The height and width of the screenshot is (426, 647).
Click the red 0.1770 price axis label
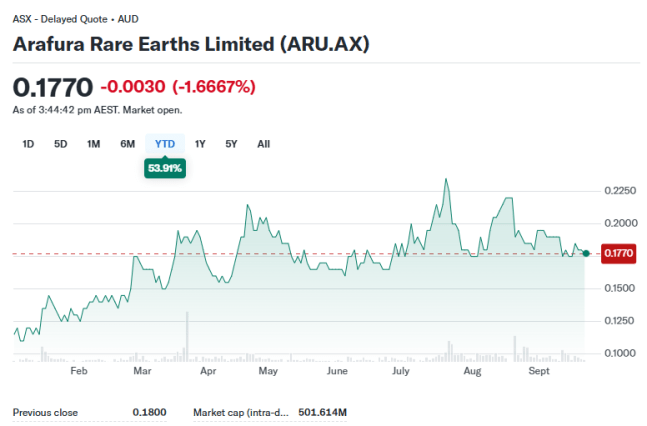click(619, 254)
